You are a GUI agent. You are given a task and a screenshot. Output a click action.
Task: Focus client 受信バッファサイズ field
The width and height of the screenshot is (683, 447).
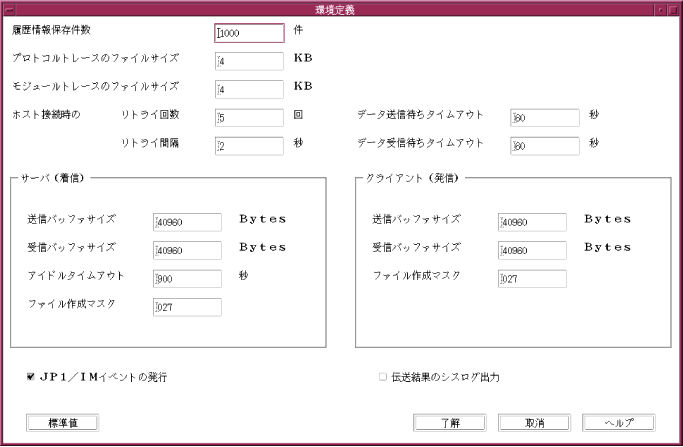click(532, 251)
